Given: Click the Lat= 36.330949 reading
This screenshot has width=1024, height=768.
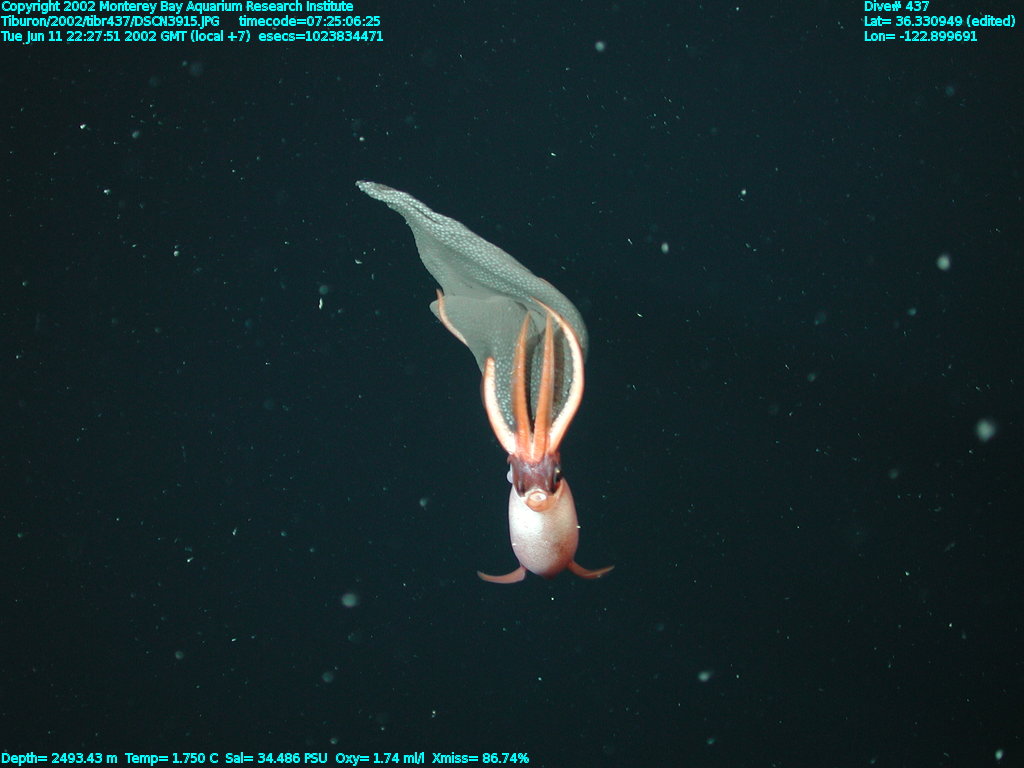Looking at the screenshot, I should click(939, 21).
